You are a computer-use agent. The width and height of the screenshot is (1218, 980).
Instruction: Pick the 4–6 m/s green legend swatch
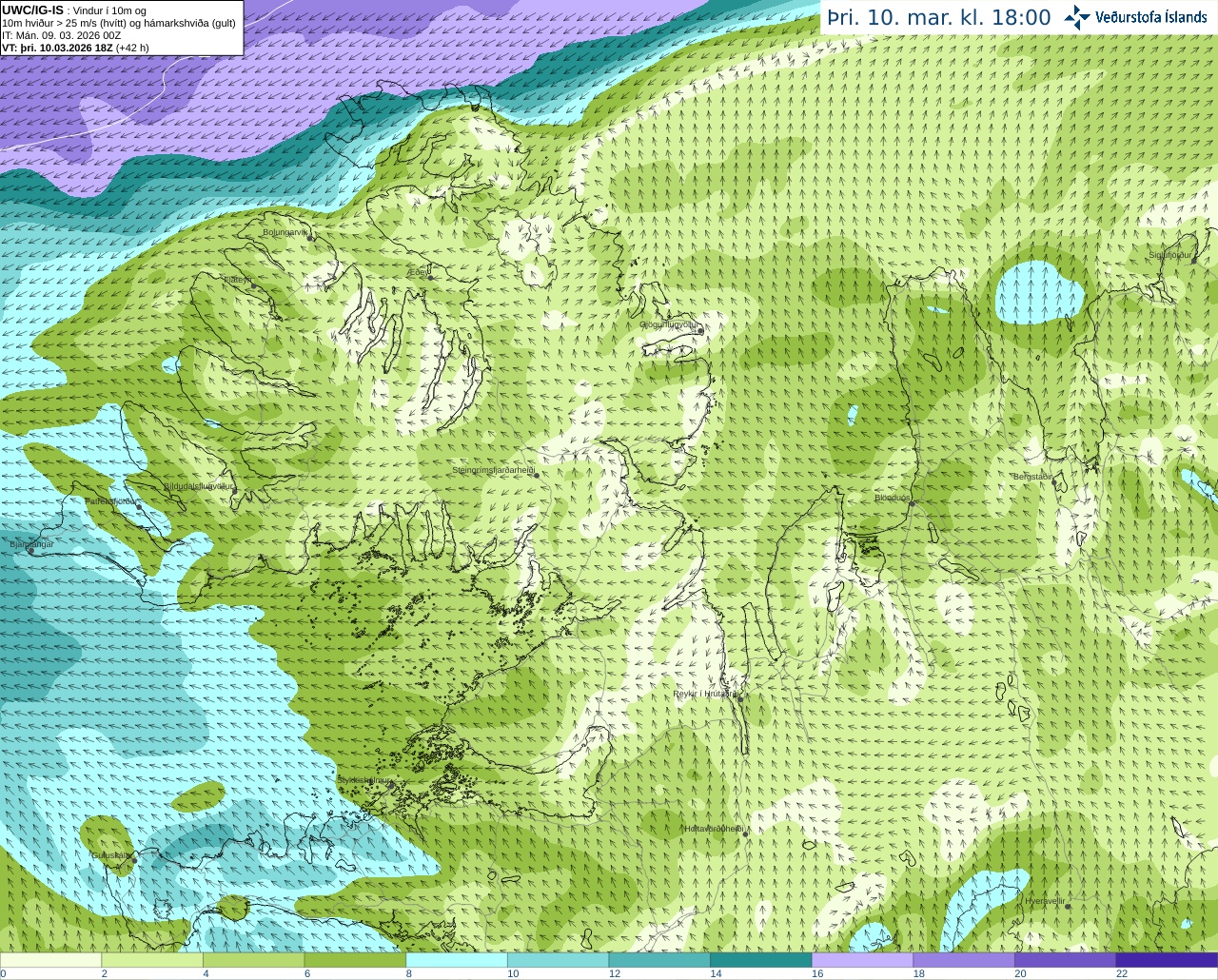tap(253, 960)
